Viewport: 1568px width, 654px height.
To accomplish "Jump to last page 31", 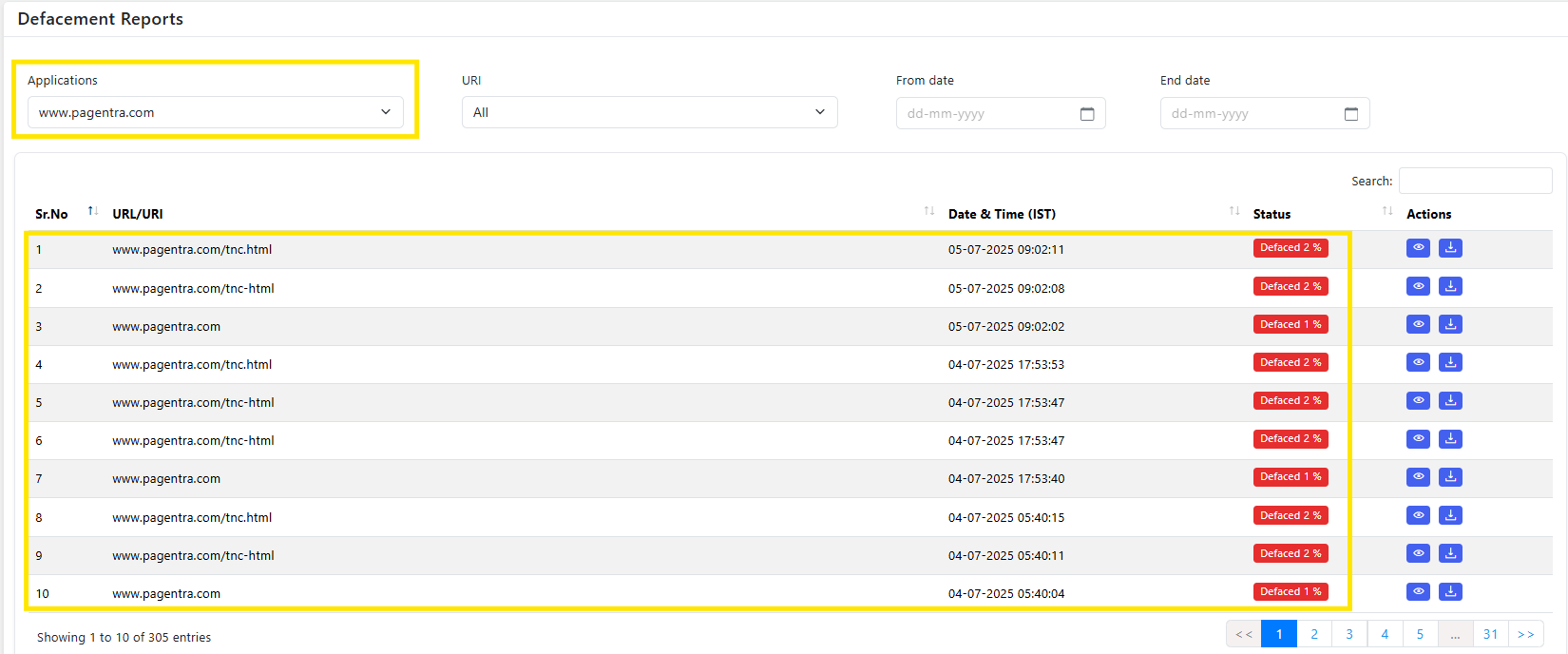I will click(1490, 634).
